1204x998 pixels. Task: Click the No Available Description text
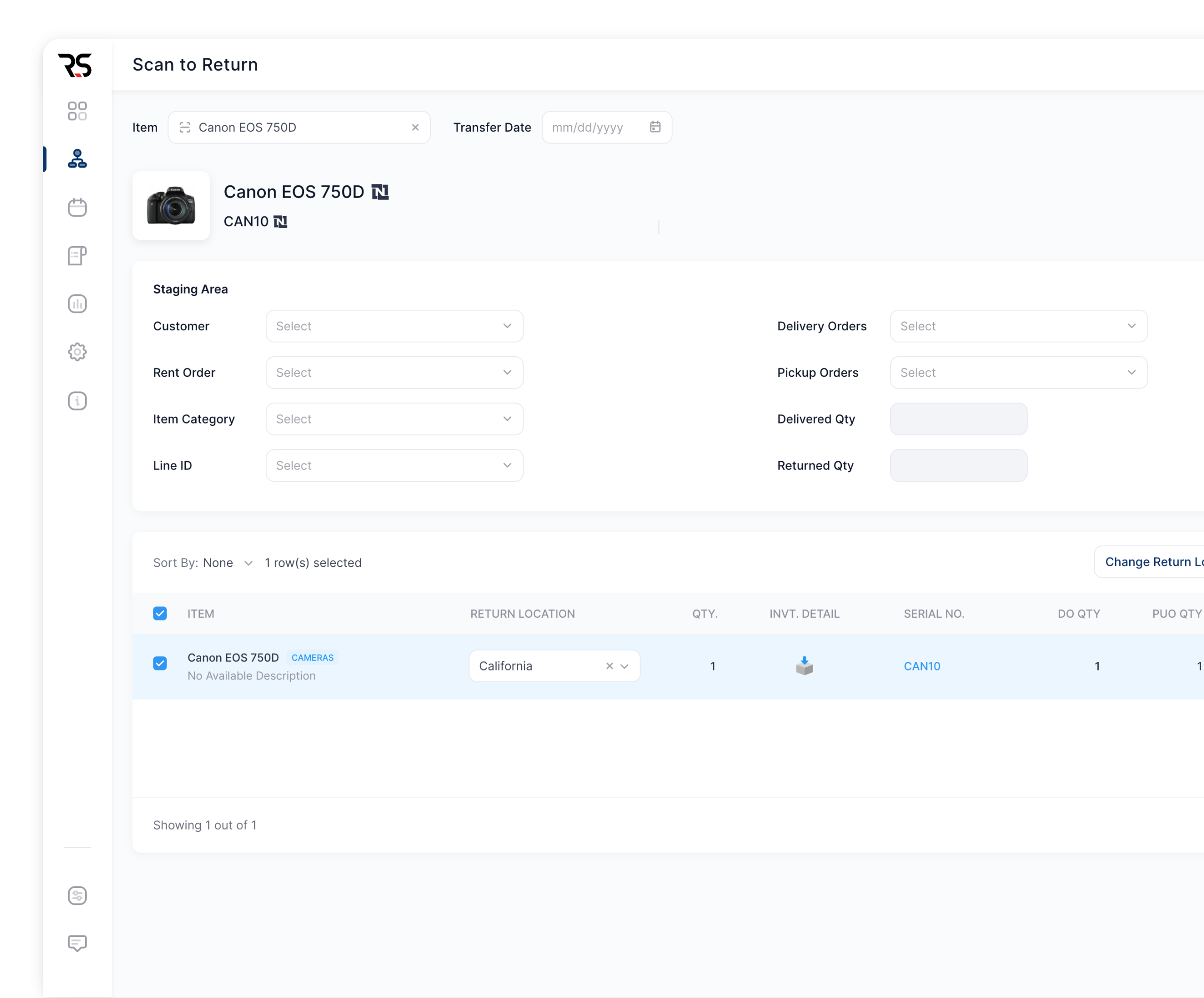(x=251, y=676)
